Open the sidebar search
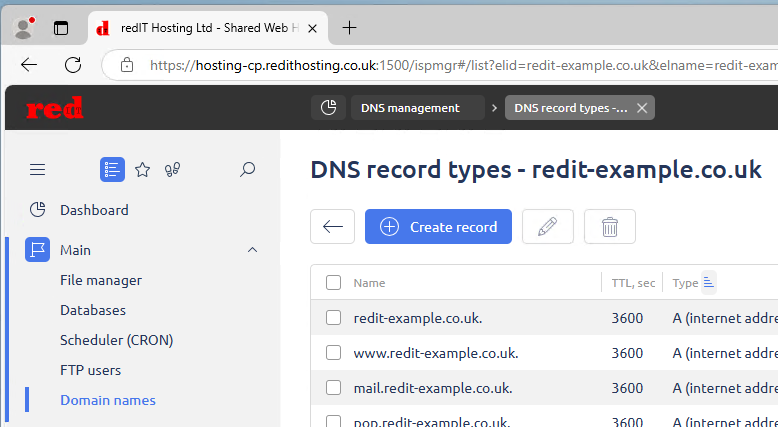 pyautogui.click(x=248, y=170)
